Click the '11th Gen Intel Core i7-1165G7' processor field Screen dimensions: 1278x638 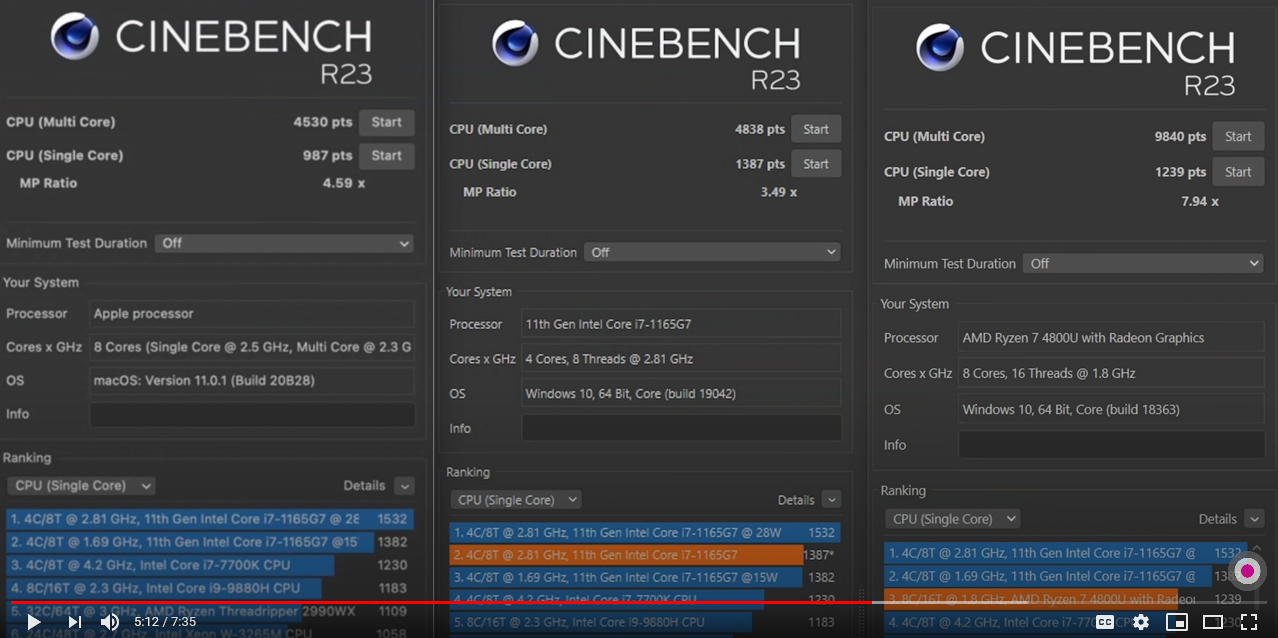[681, 324]
